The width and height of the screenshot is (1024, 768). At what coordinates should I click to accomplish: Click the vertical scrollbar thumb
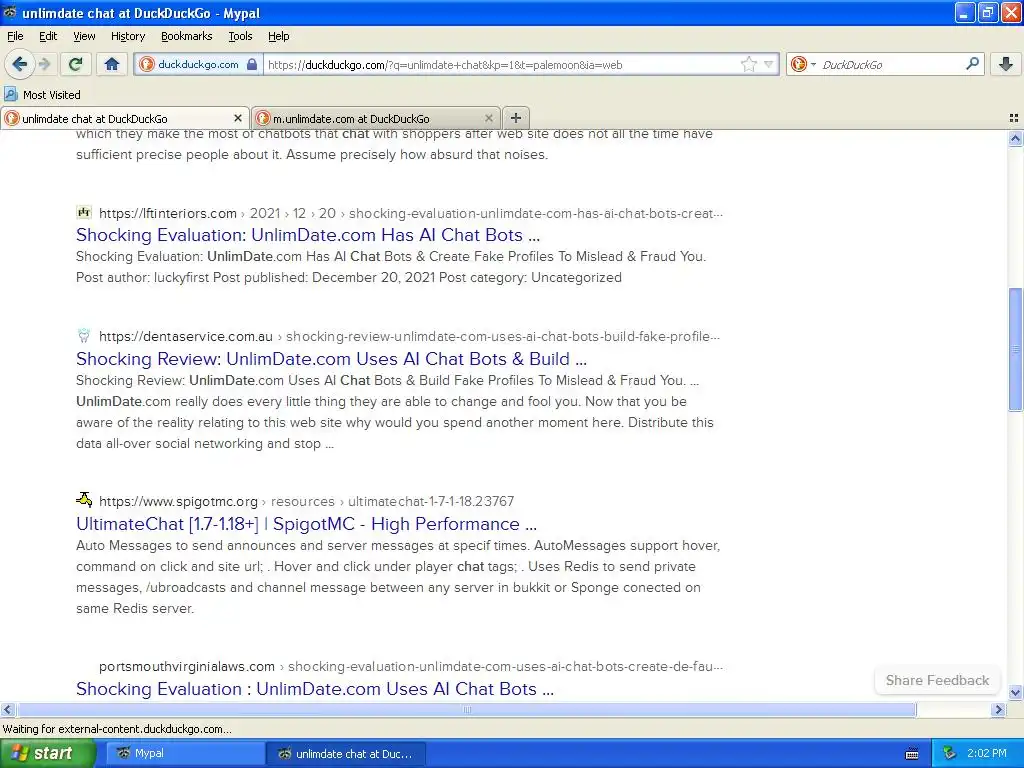pos(1015,349)
